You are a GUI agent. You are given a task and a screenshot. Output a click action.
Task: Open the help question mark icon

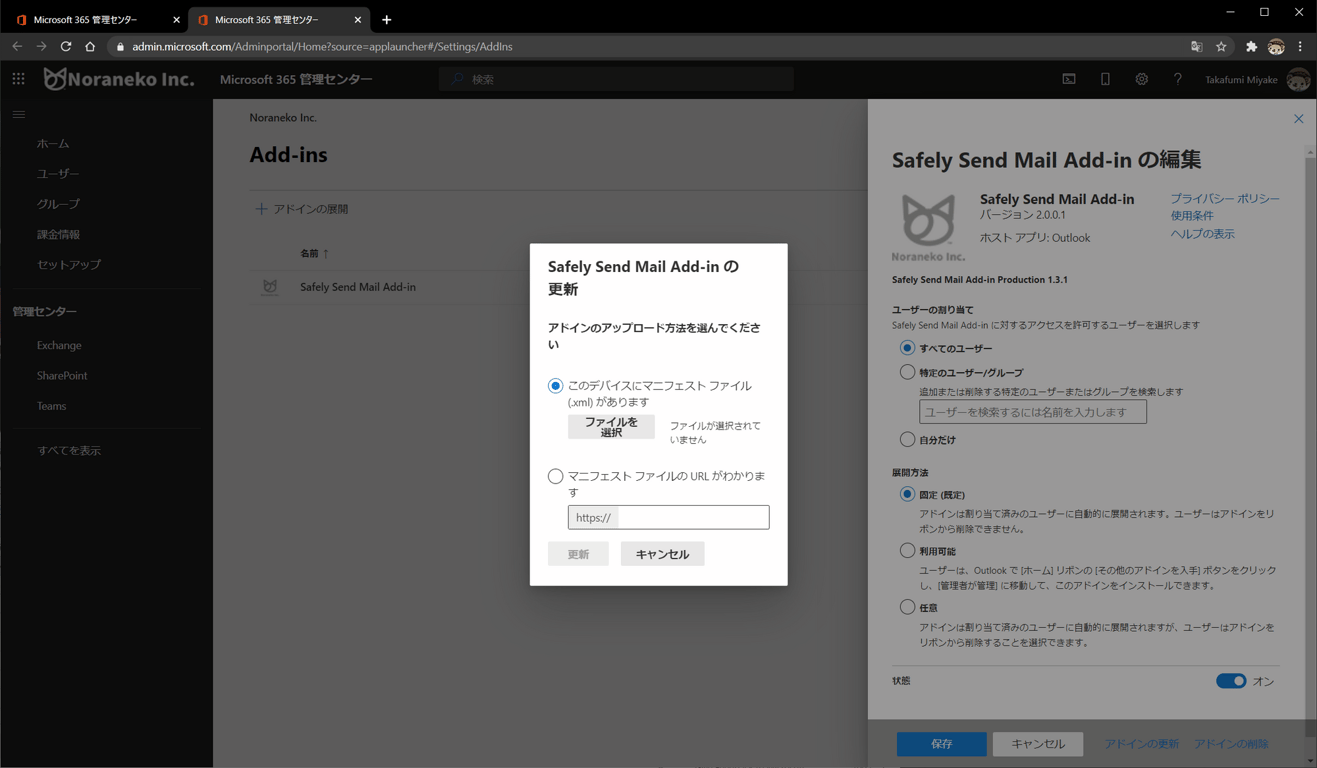click(1177, 79)
